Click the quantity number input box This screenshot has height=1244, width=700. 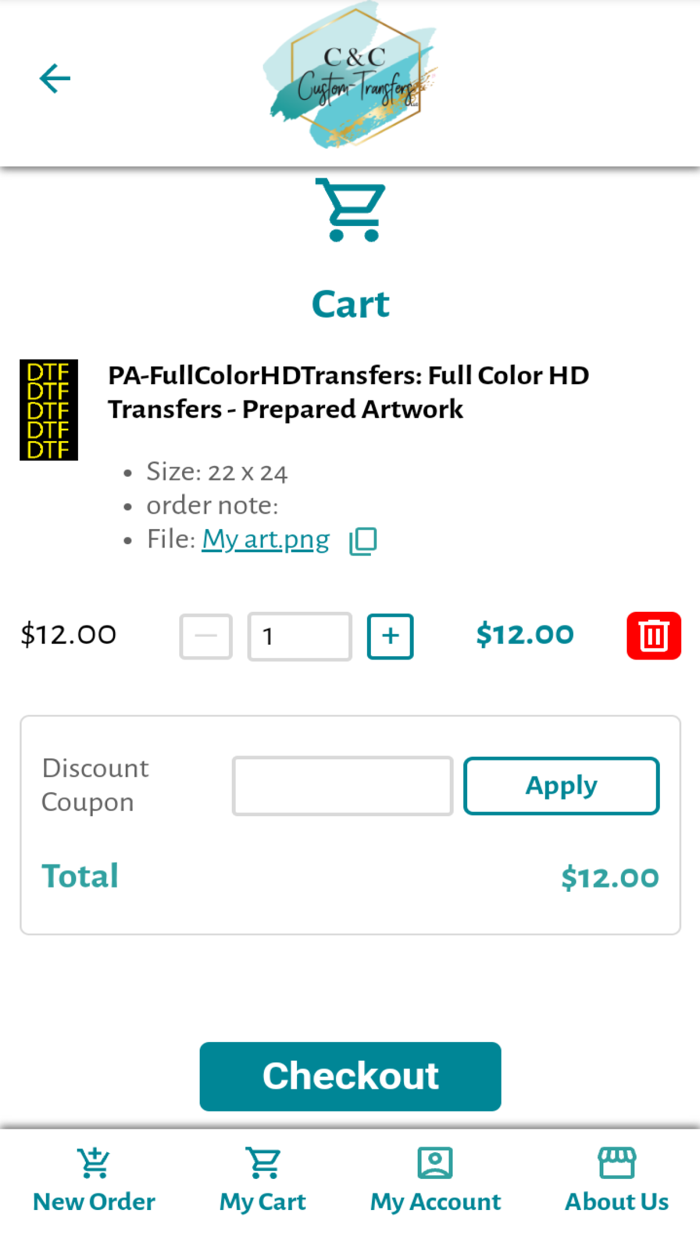click(299, 636)
